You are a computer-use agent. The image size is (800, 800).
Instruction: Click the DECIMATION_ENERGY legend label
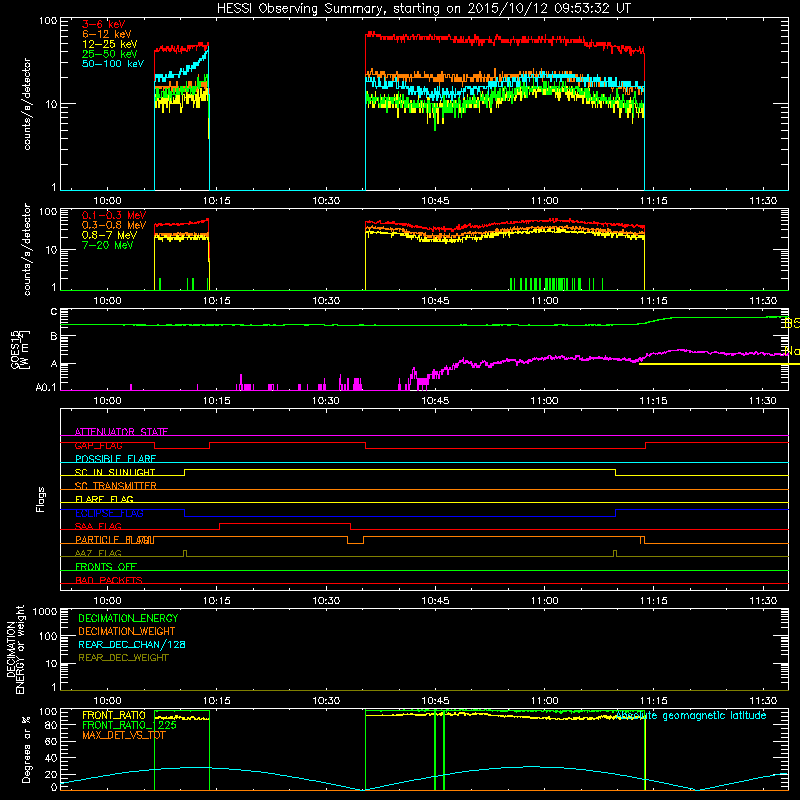[128, 618]
